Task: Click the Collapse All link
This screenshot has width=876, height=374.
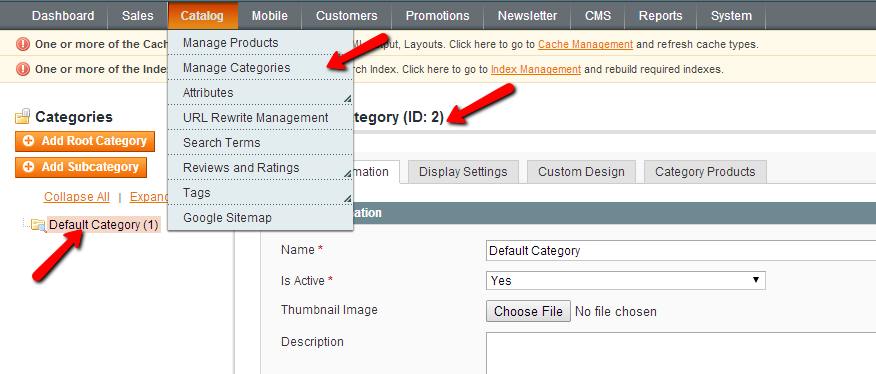Action: pos(77,197)
